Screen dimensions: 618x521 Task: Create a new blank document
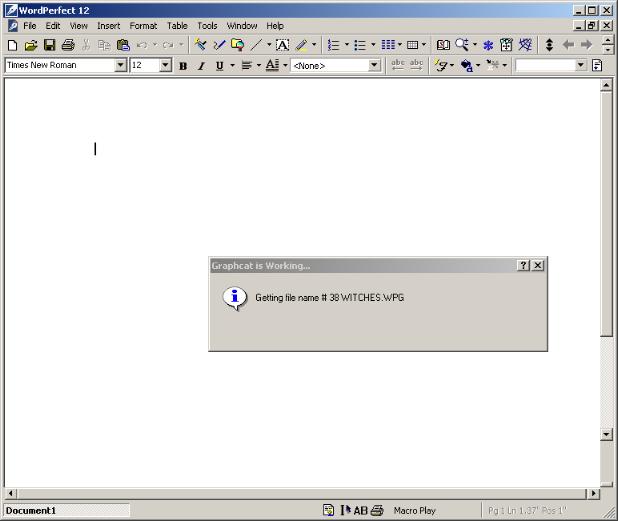(x=12, y=45)
